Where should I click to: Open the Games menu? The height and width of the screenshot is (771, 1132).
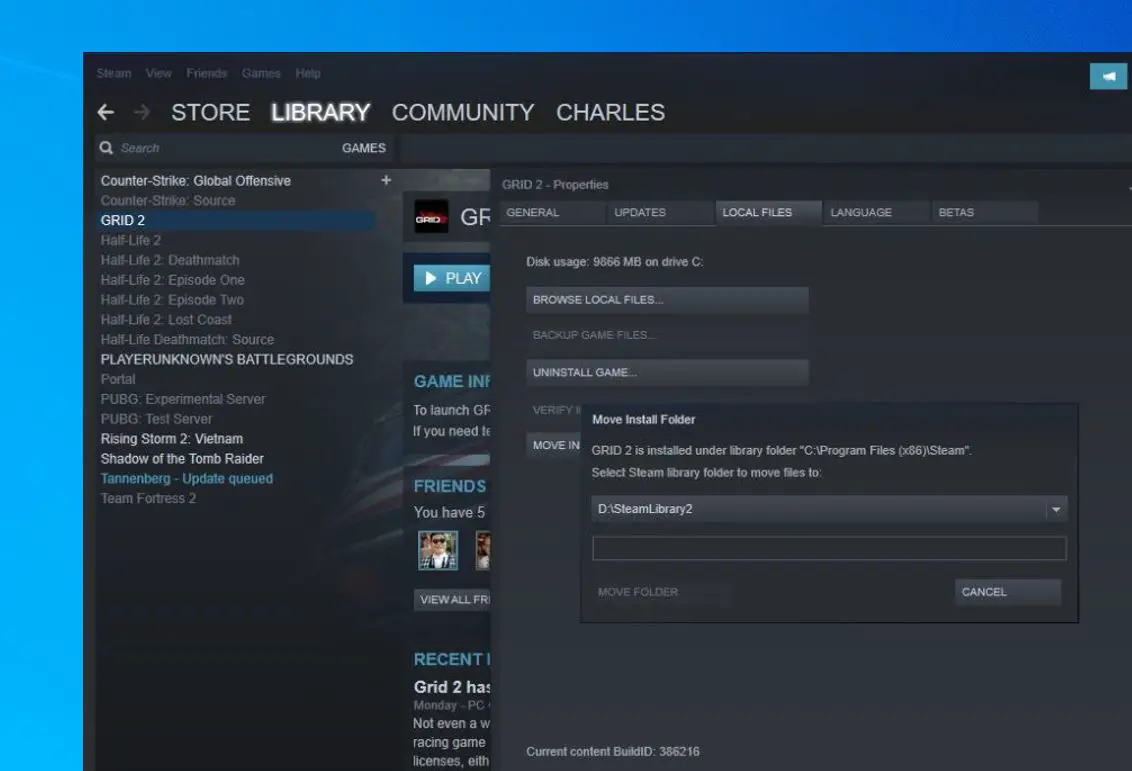(261, 73)
